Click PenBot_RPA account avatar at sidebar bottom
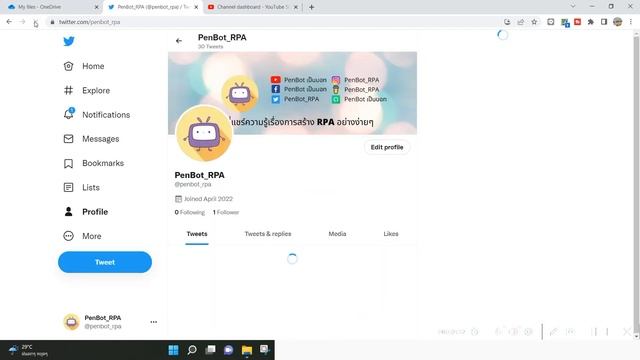The height and width of the screenshot is (360, 640). pyautogui.click(x=71, y=322)
